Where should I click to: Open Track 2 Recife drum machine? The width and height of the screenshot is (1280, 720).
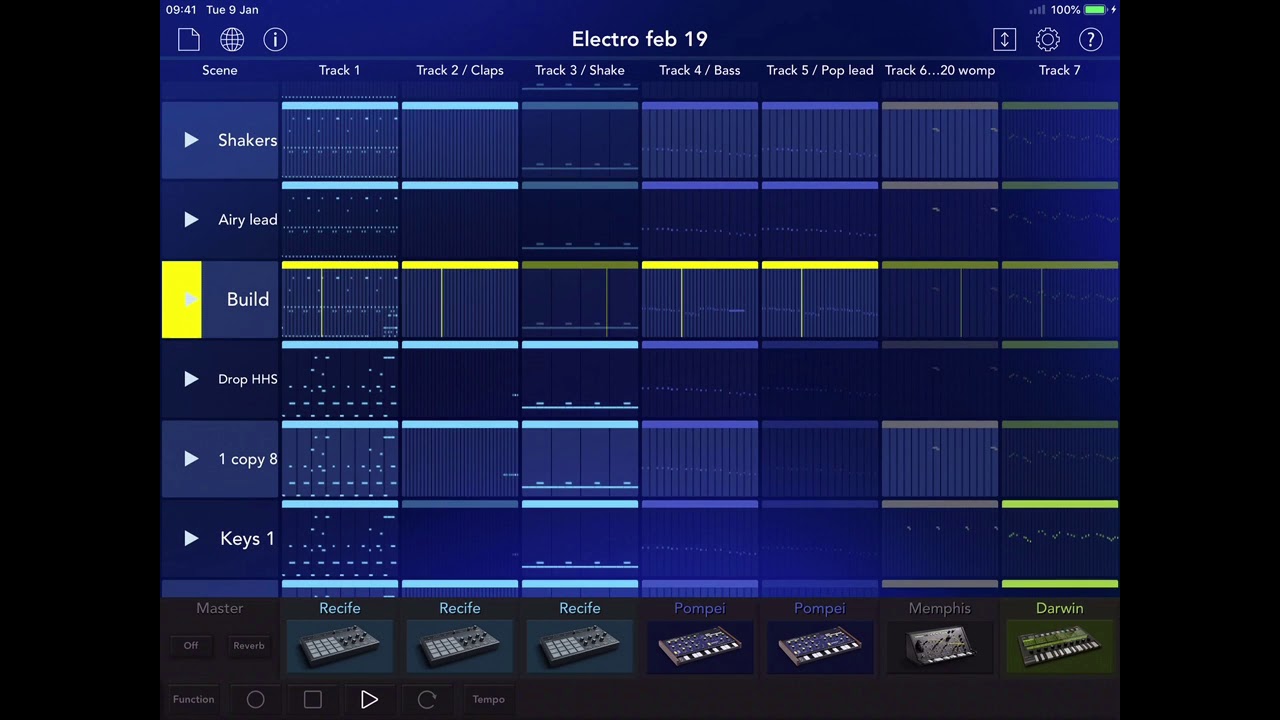click(x=460, y=647)
